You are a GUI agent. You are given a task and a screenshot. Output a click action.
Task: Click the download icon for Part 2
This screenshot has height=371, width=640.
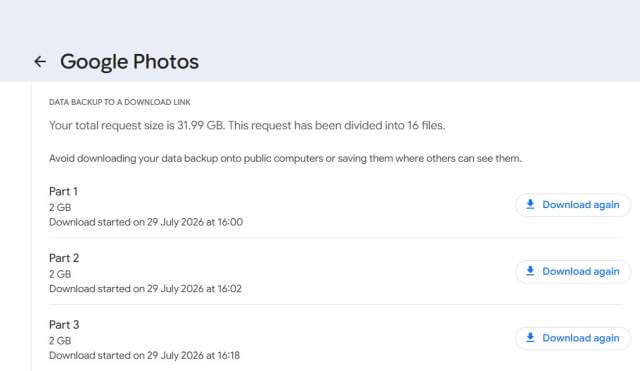(530, 271)
